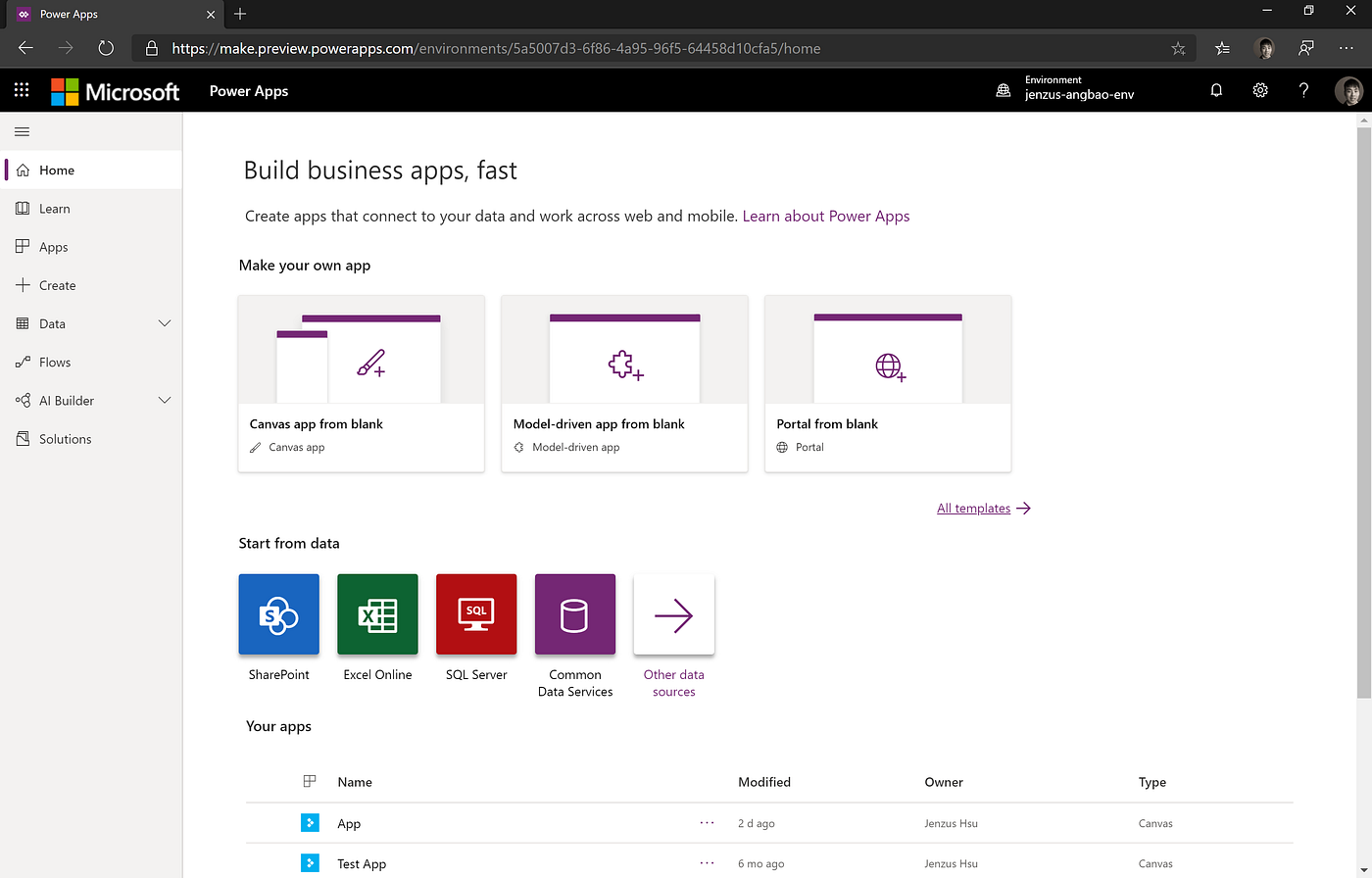Switch environment jenzus-angbao-env
The image size is (1372, 878).
pos(1080,95)
